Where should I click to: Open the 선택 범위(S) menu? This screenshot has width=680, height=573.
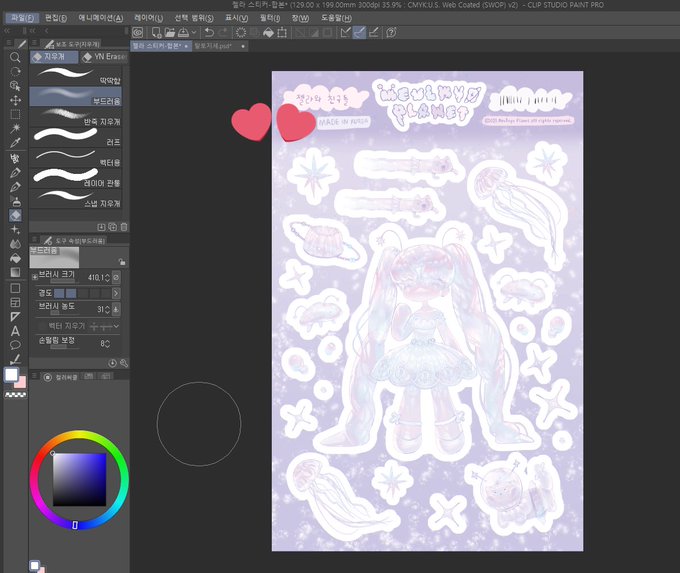click(x=194, y=18)
